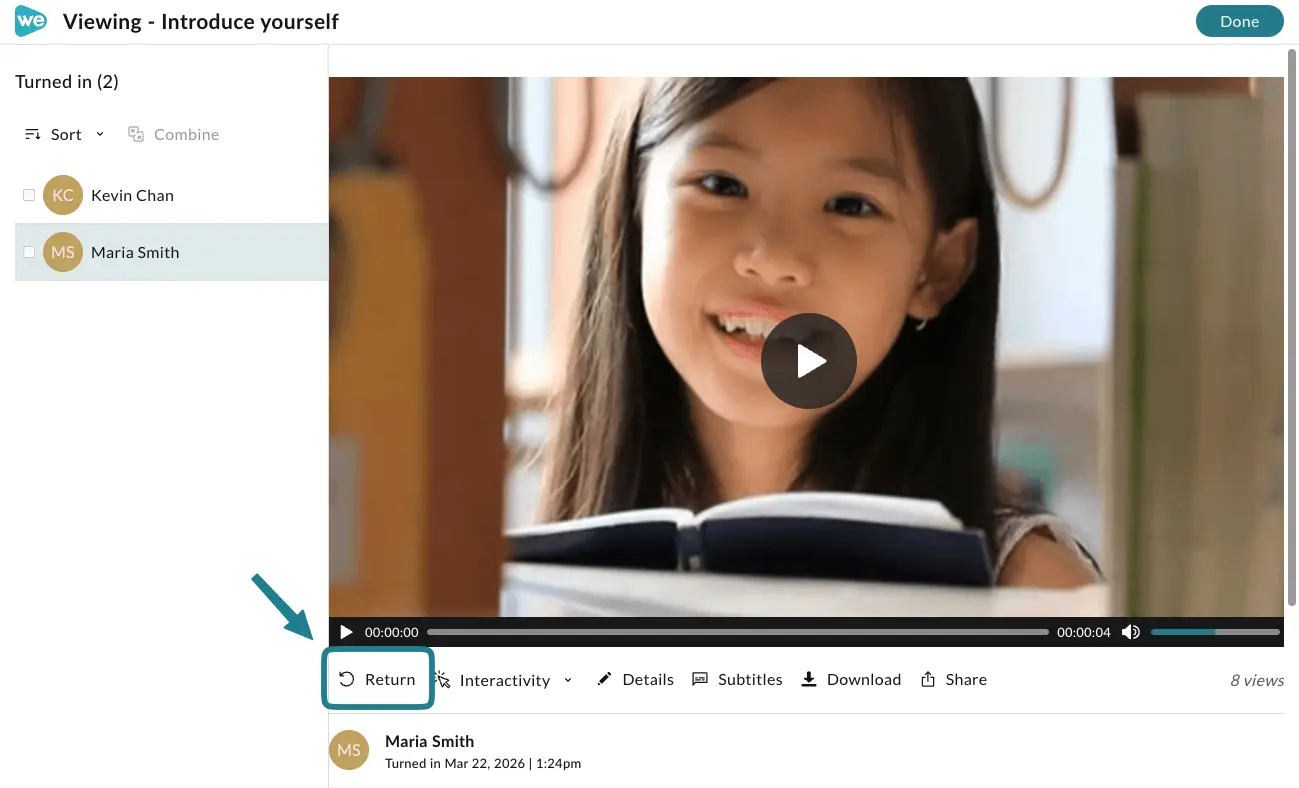
Task: Click the Download arrow icon
Action: 809,679
